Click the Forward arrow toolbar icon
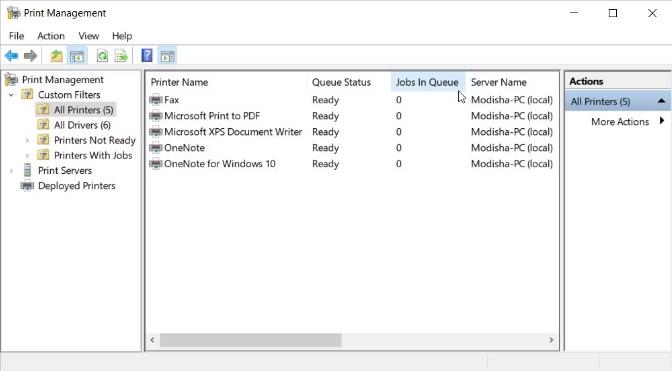This screenshot has width=672, height=371. pos(30,56)
